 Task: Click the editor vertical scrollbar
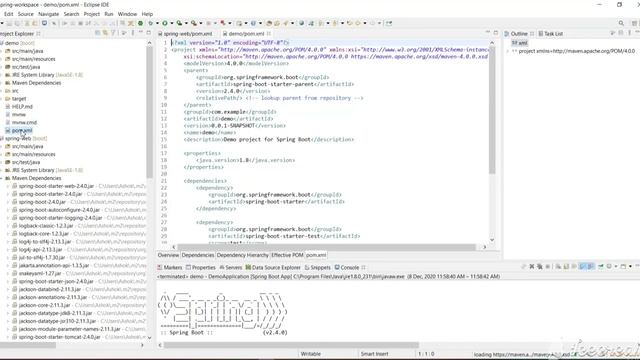pos(492,110)
